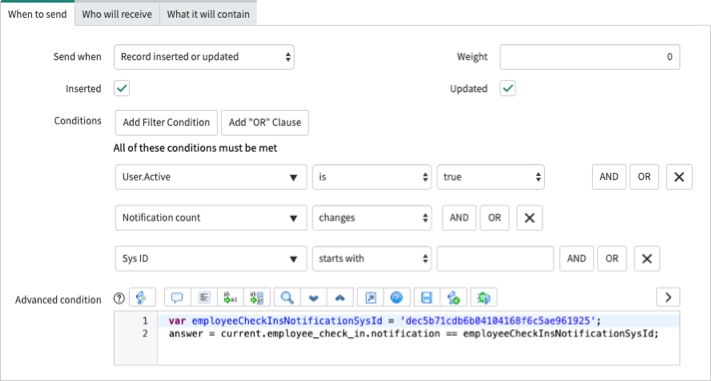Image resolution: width=711 pixels, height=381 pixels.
Task: Click AND on the User.Active row
Action: coord(609,177)
